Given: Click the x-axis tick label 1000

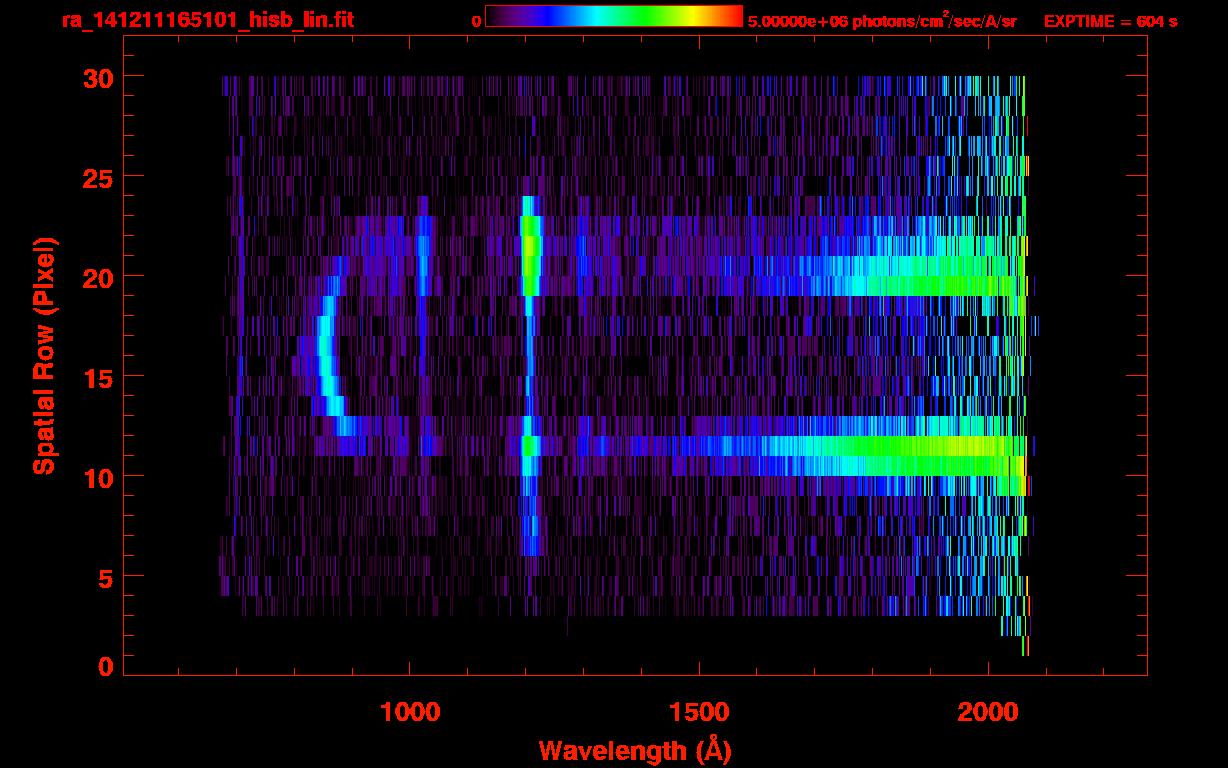Looking at the screenshot, I should [410, 712].
